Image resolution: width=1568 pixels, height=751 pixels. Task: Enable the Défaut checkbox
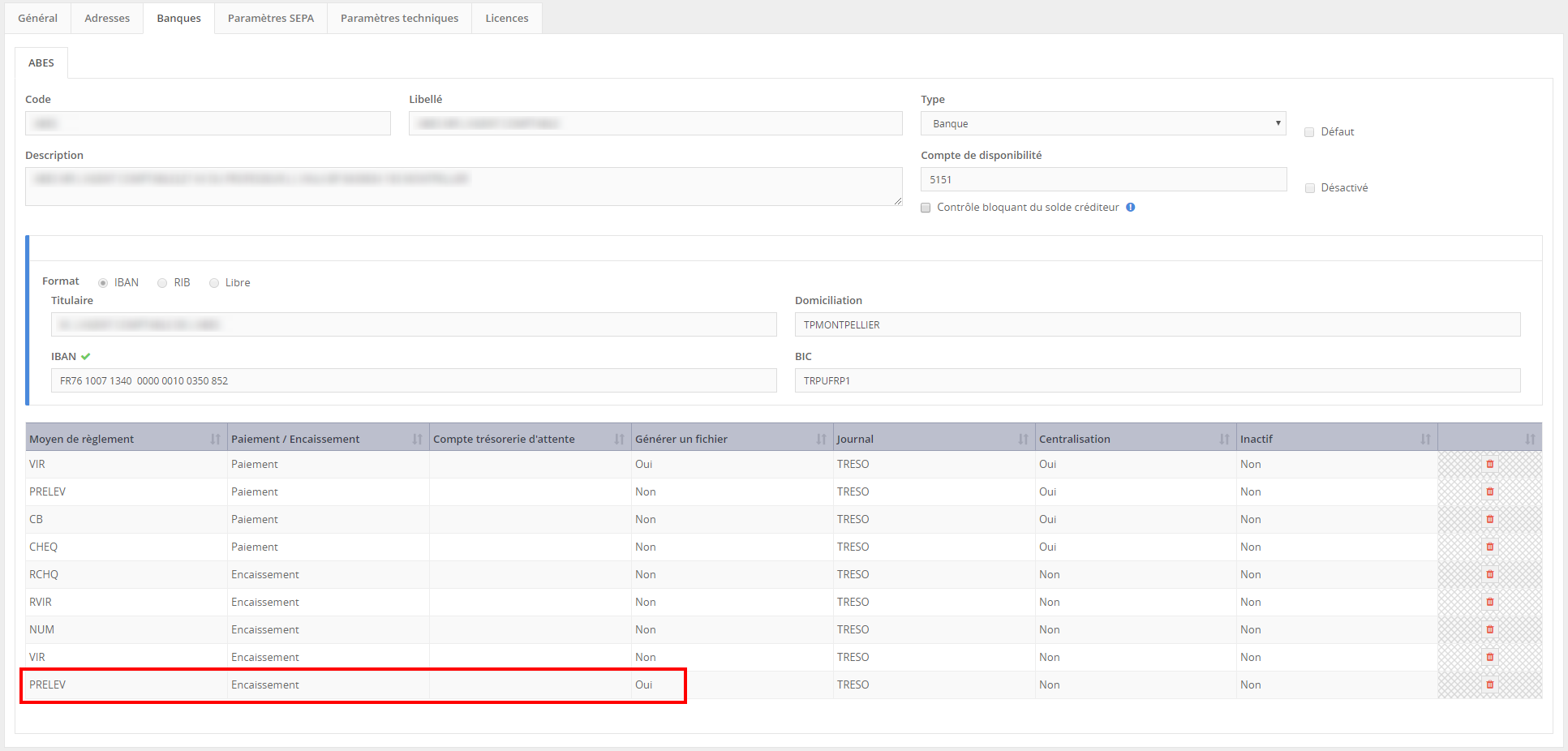pos(1309,132)
